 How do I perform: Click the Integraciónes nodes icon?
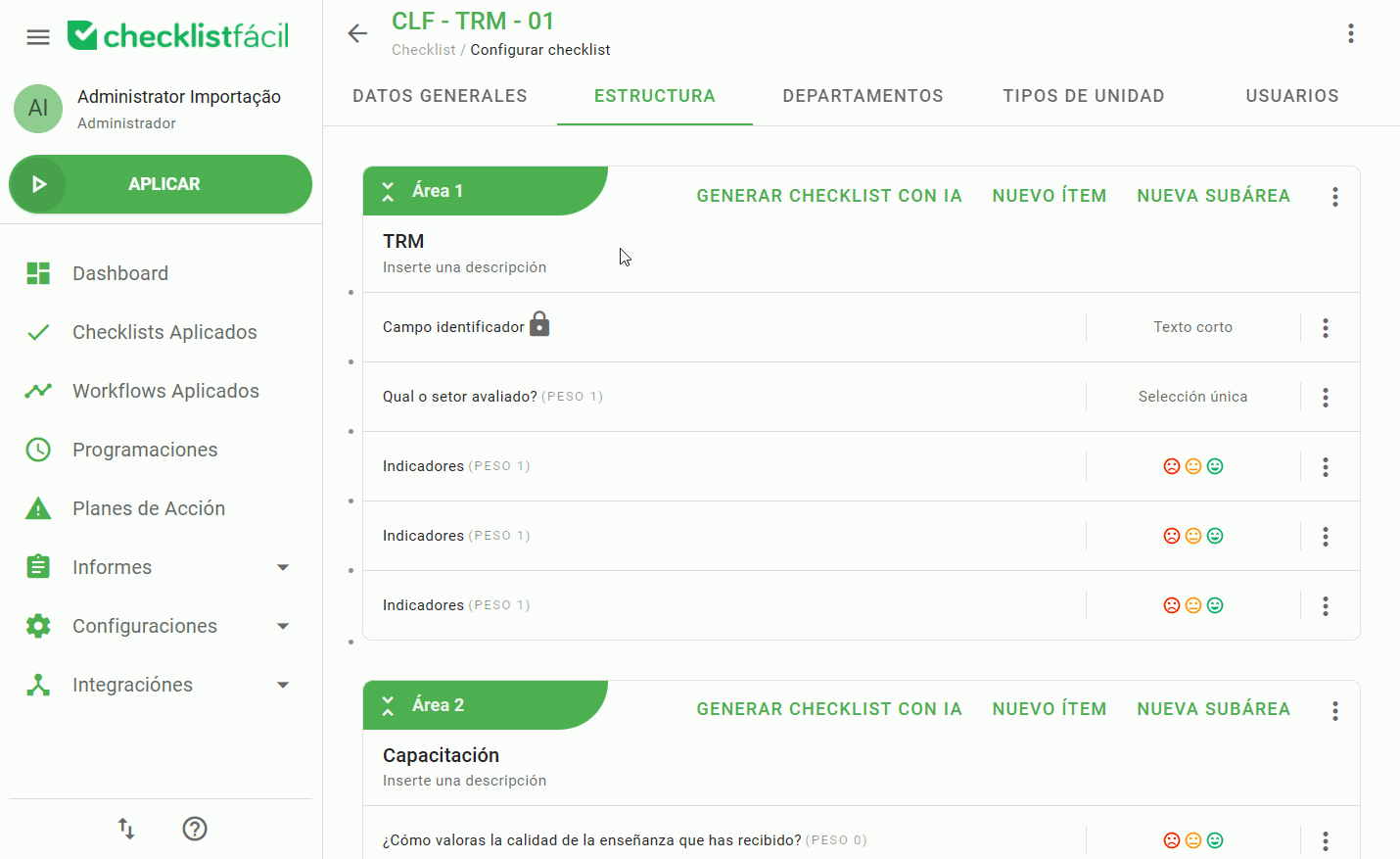pos(38,685)
